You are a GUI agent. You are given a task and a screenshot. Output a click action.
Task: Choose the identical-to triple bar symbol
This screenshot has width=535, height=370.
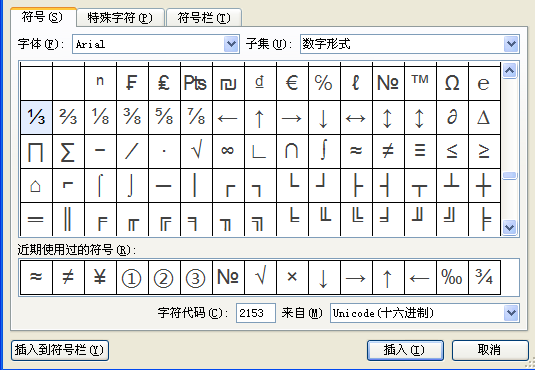point(420,151)
